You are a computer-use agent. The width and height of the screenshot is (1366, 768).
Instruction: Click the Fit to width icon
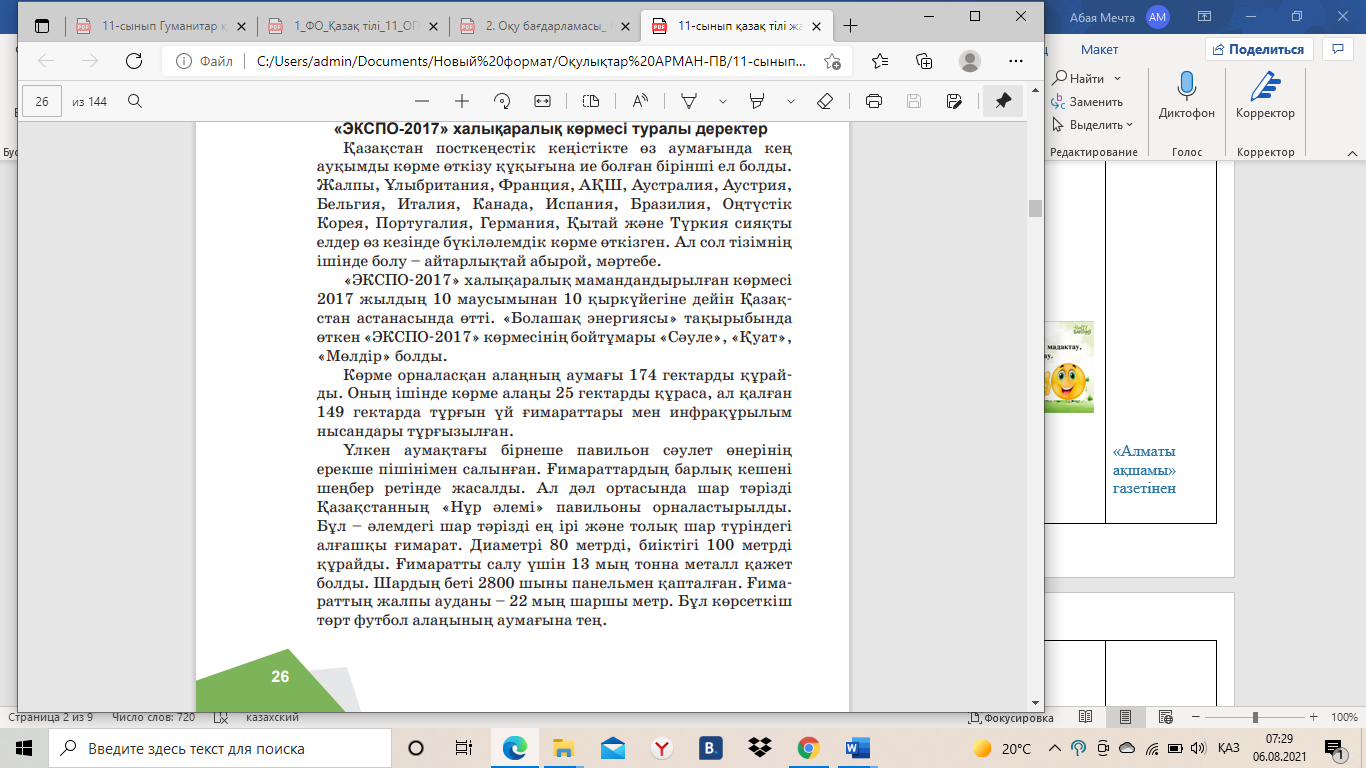coord(542,101)
